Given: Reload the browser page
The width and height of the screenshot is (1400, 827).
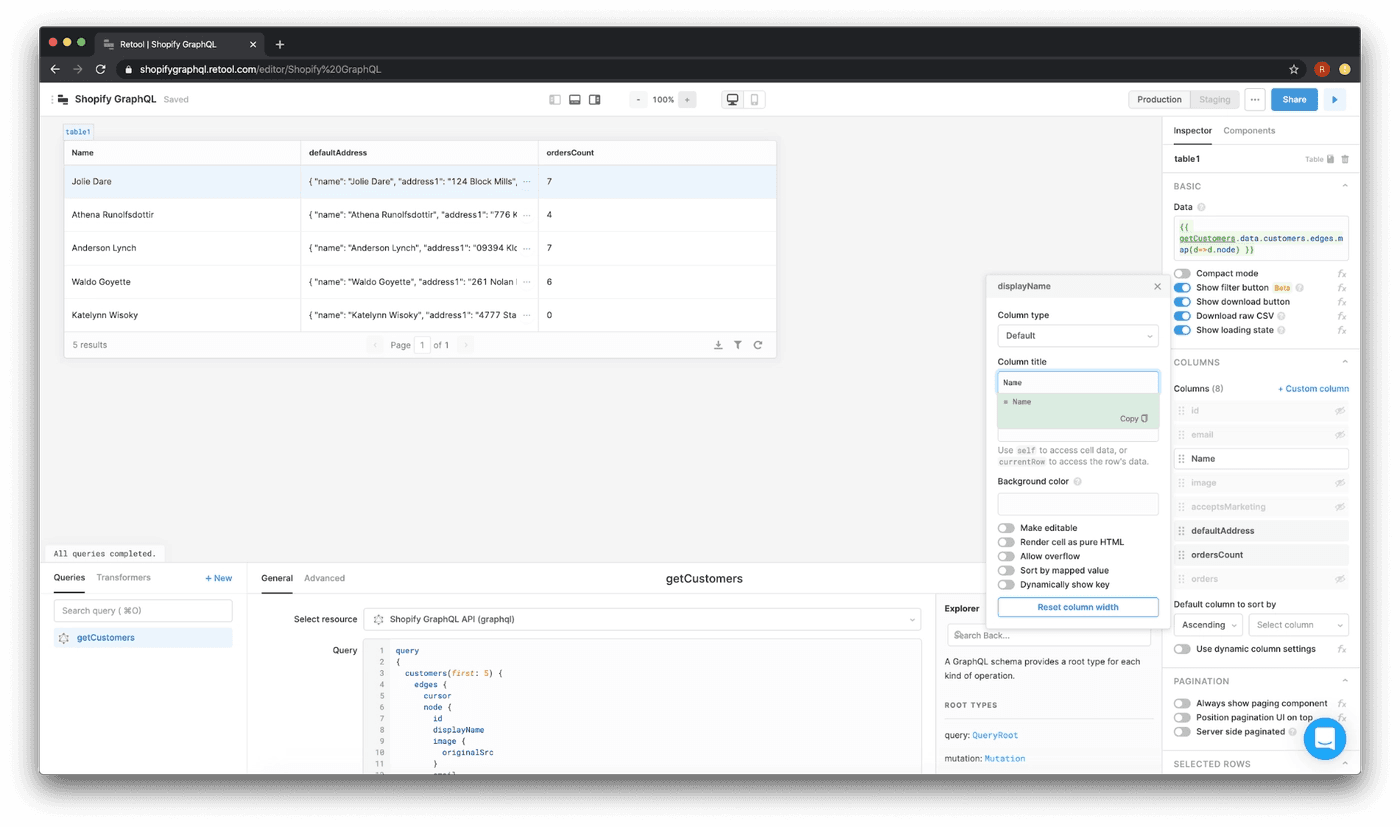Looking at the screenshot, I should click(100, 69).
